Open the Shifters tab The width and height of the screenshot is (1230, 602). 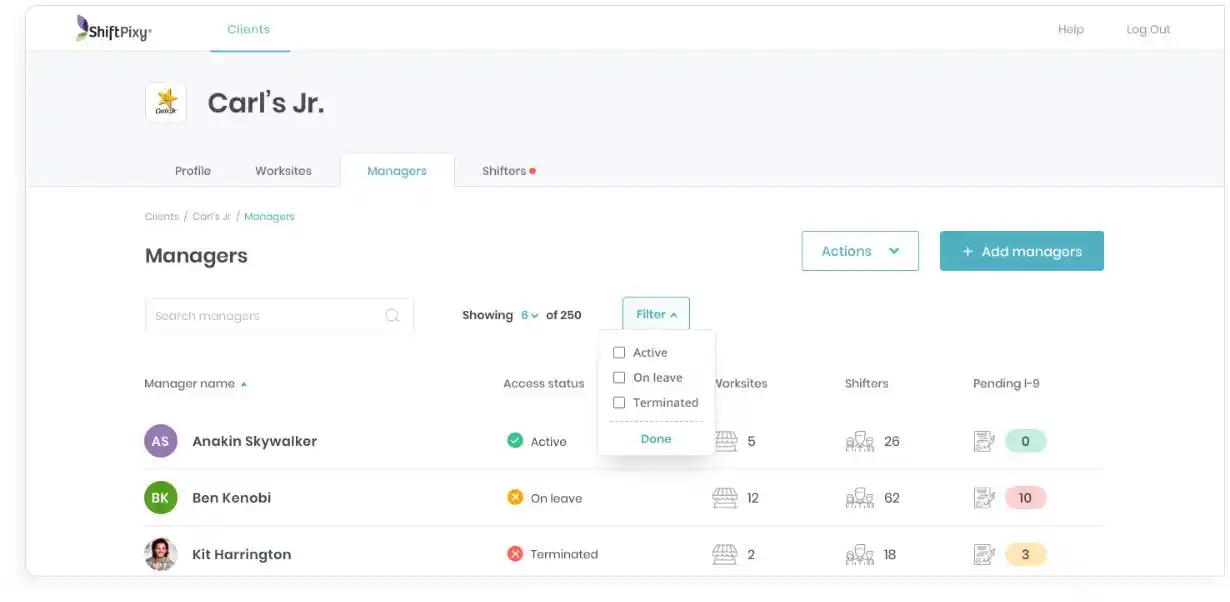pyautogui.click(x=508, y=171)
